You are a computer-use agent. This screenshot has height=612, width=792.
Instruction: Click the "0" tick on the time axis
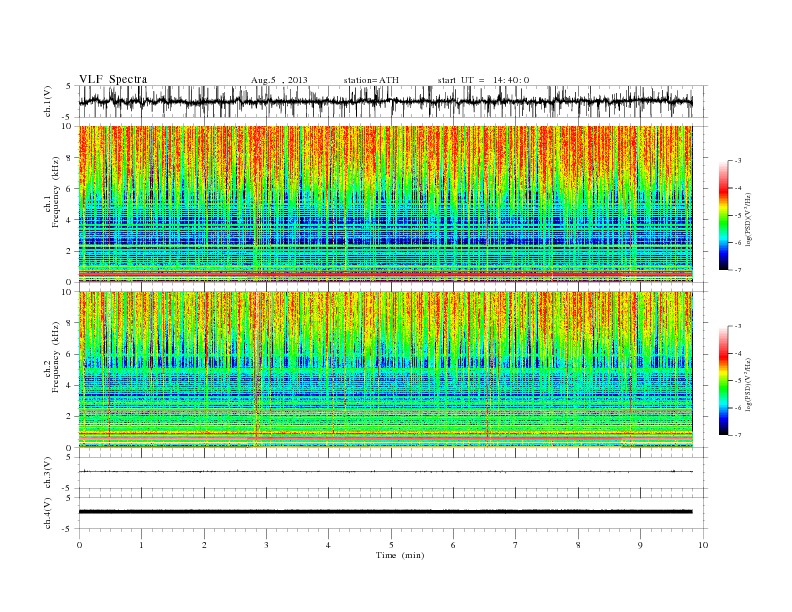click(79, 545)
